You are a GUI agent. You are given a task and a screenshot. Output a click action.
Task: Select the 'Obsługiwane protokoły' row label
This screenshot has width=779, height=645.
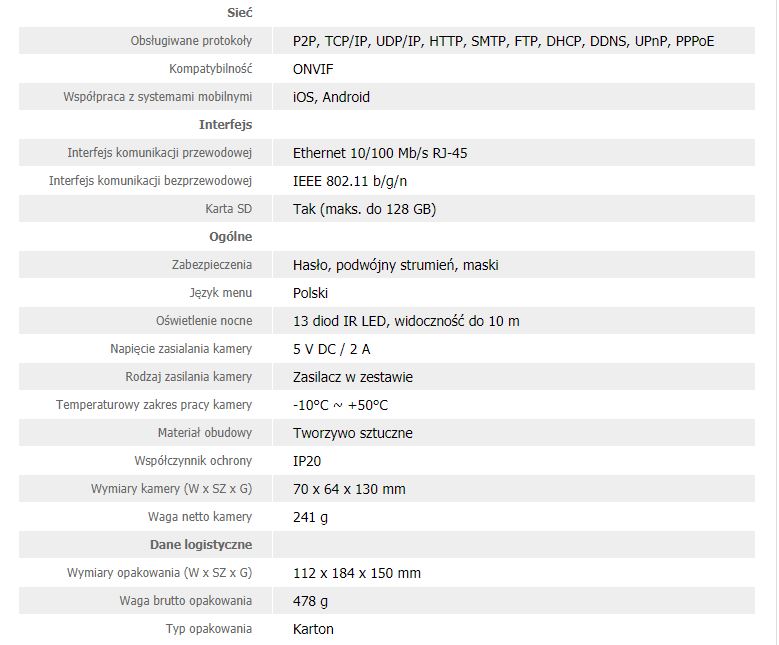coord(191,41)
